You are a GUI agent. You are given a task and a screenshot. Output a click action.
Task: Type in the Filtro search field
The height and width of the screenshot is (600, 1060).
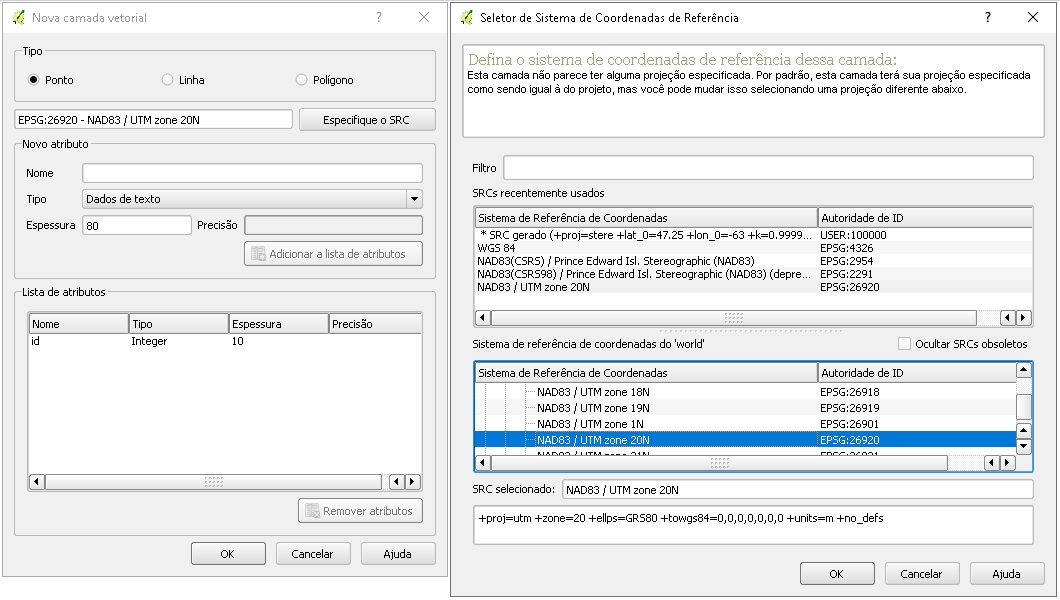click(x=767, y=168)
